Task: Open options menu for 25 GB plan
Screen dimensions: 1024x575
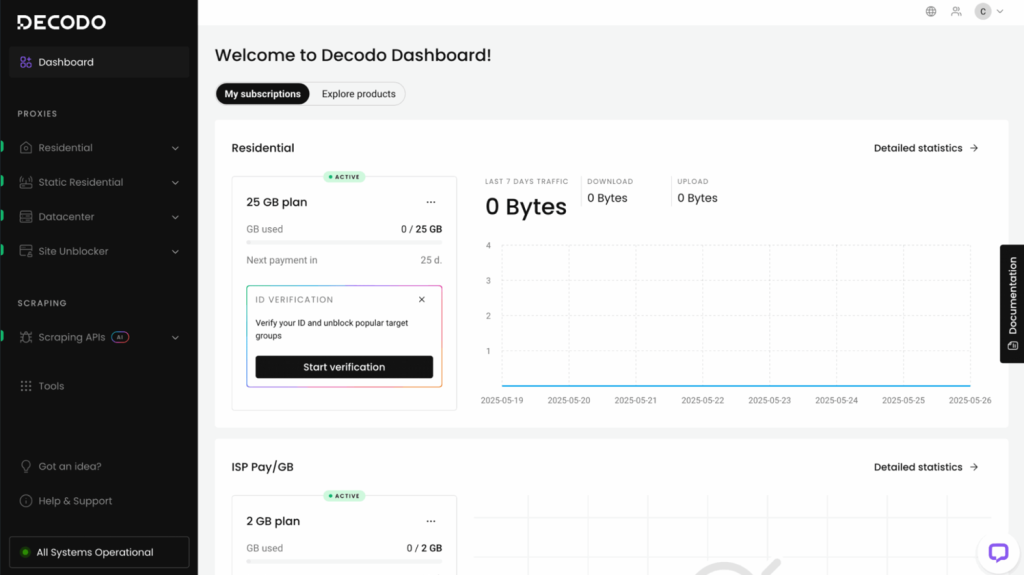Action: pos(431,203)
